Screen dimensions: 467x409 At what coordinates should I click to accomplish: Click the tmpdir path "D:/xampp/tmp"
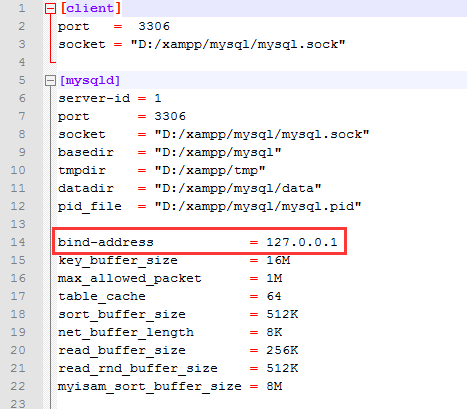point(210,170)
